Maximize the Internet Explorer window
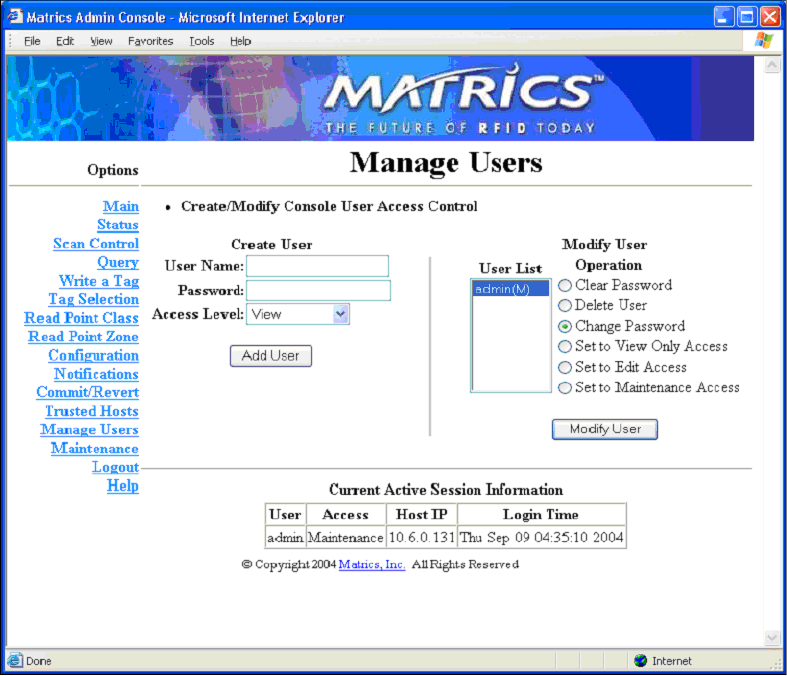 746,17
